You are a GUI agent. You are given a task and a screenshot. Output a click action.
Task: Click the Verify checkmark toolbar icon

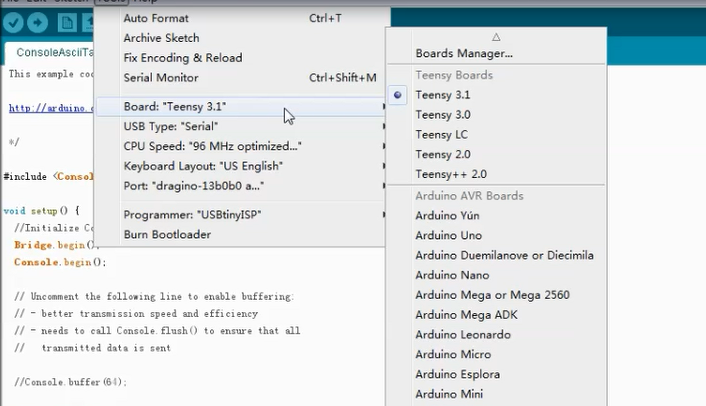[x=13, y=23]
